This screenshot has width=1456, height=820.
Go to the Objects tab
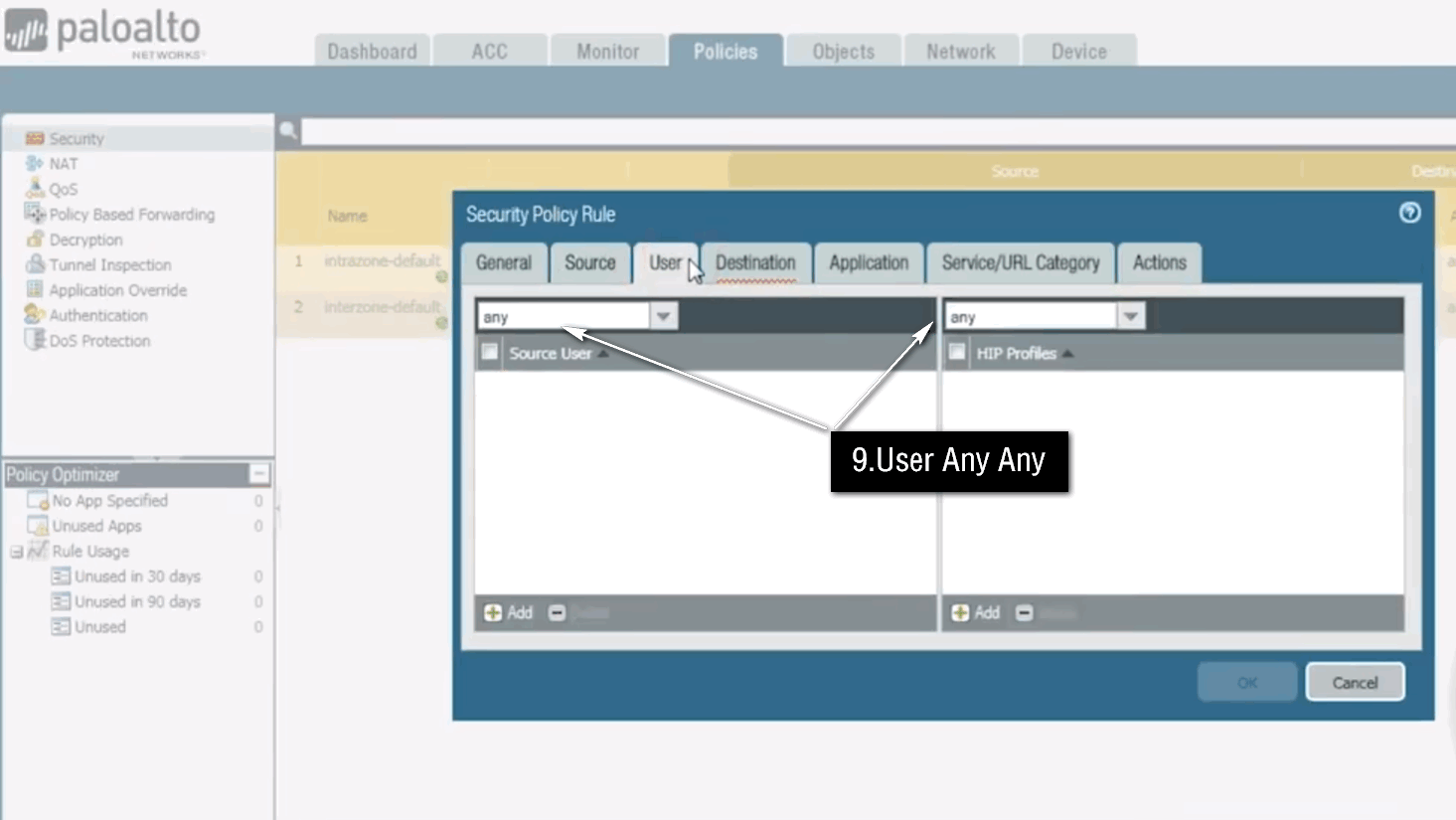[844, 51]
